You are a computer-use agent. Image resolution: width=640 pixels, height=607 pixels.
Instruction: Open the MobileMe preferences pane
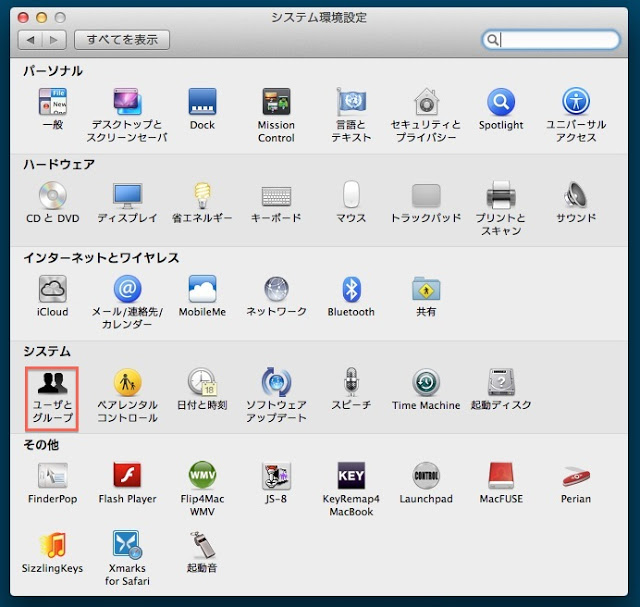(202, 296)
